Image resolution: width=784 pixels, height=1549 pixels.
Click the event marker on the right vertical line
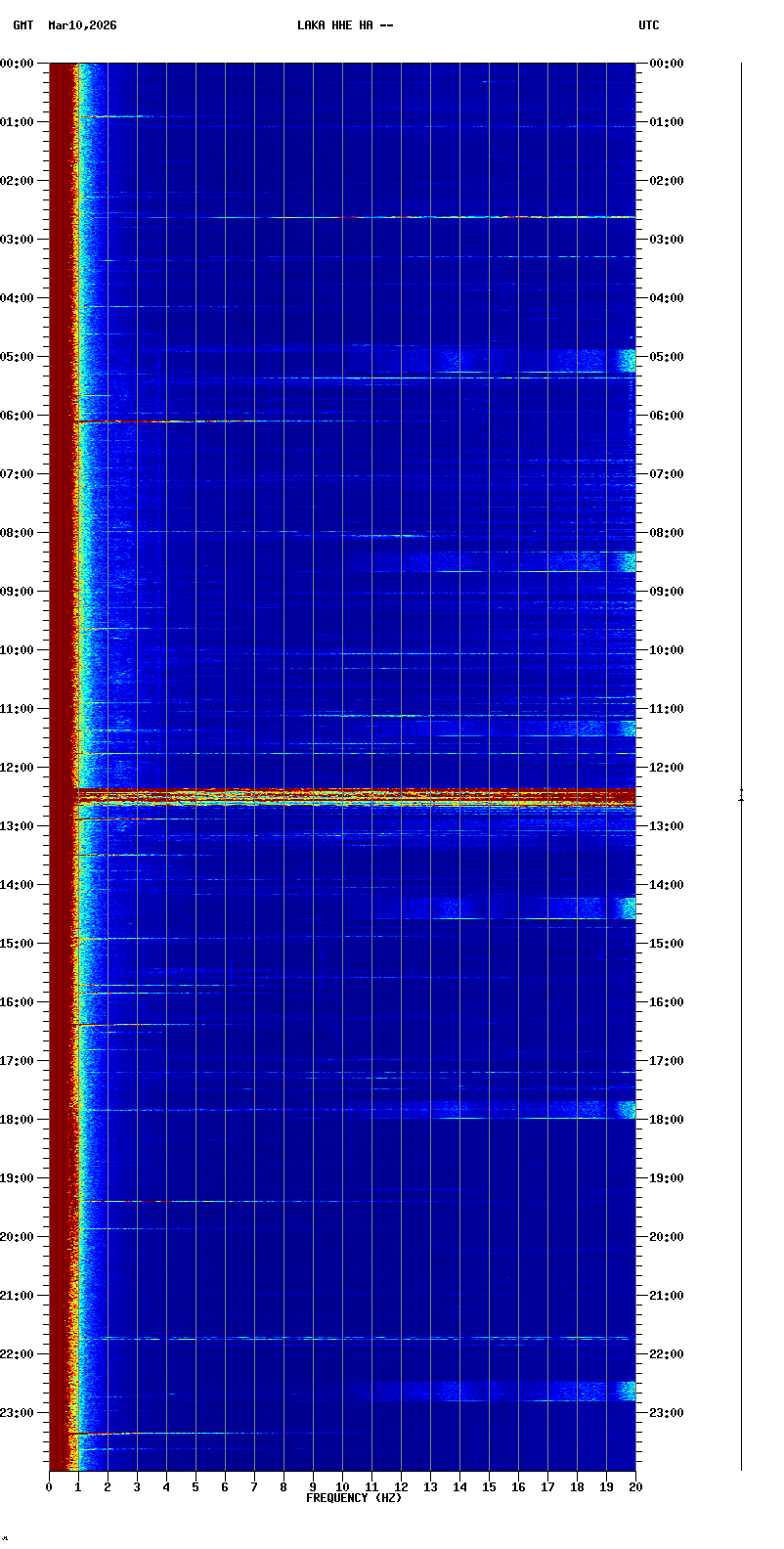[x=741, y=795]
